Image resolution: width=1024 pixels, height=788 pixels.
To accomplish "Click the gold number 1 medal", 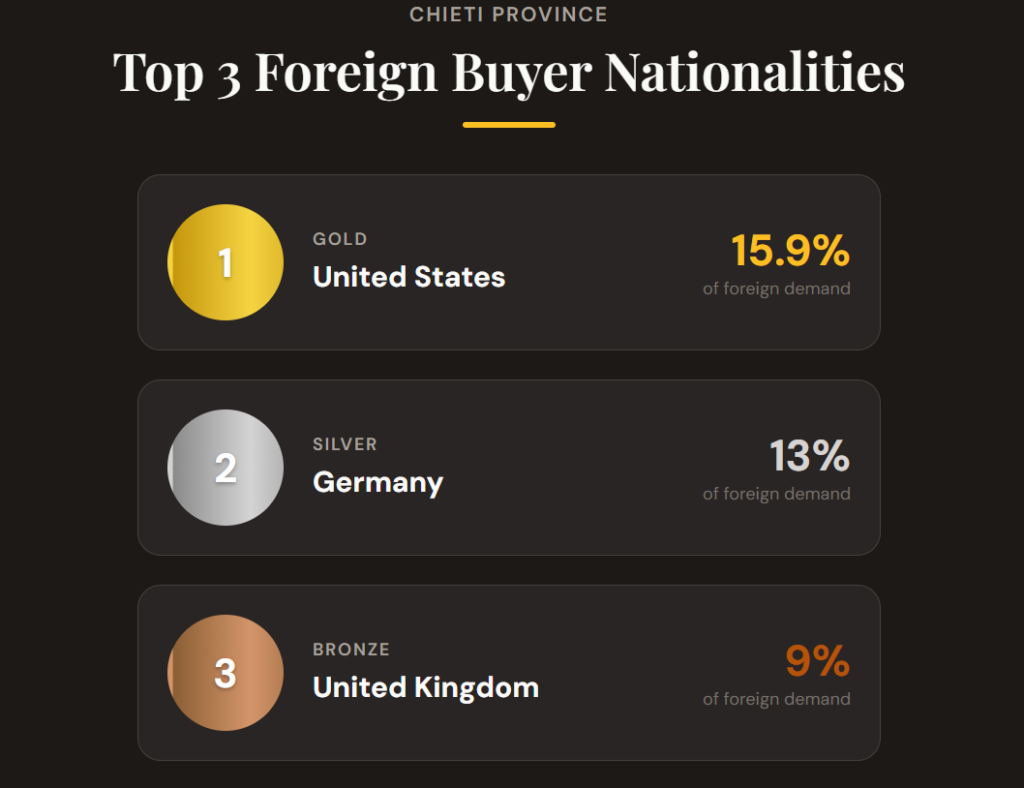I will point(225,263).
